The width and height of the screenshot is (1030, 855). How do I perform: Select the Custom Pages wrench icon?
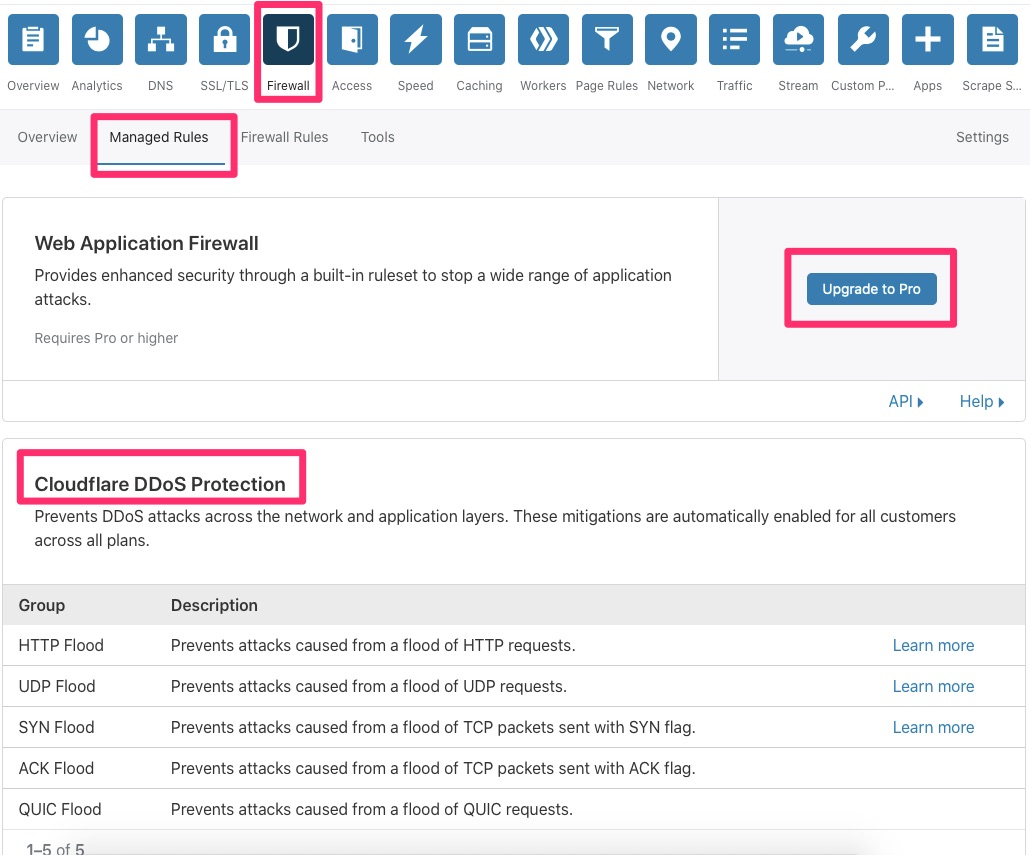[x=862, y=39]
